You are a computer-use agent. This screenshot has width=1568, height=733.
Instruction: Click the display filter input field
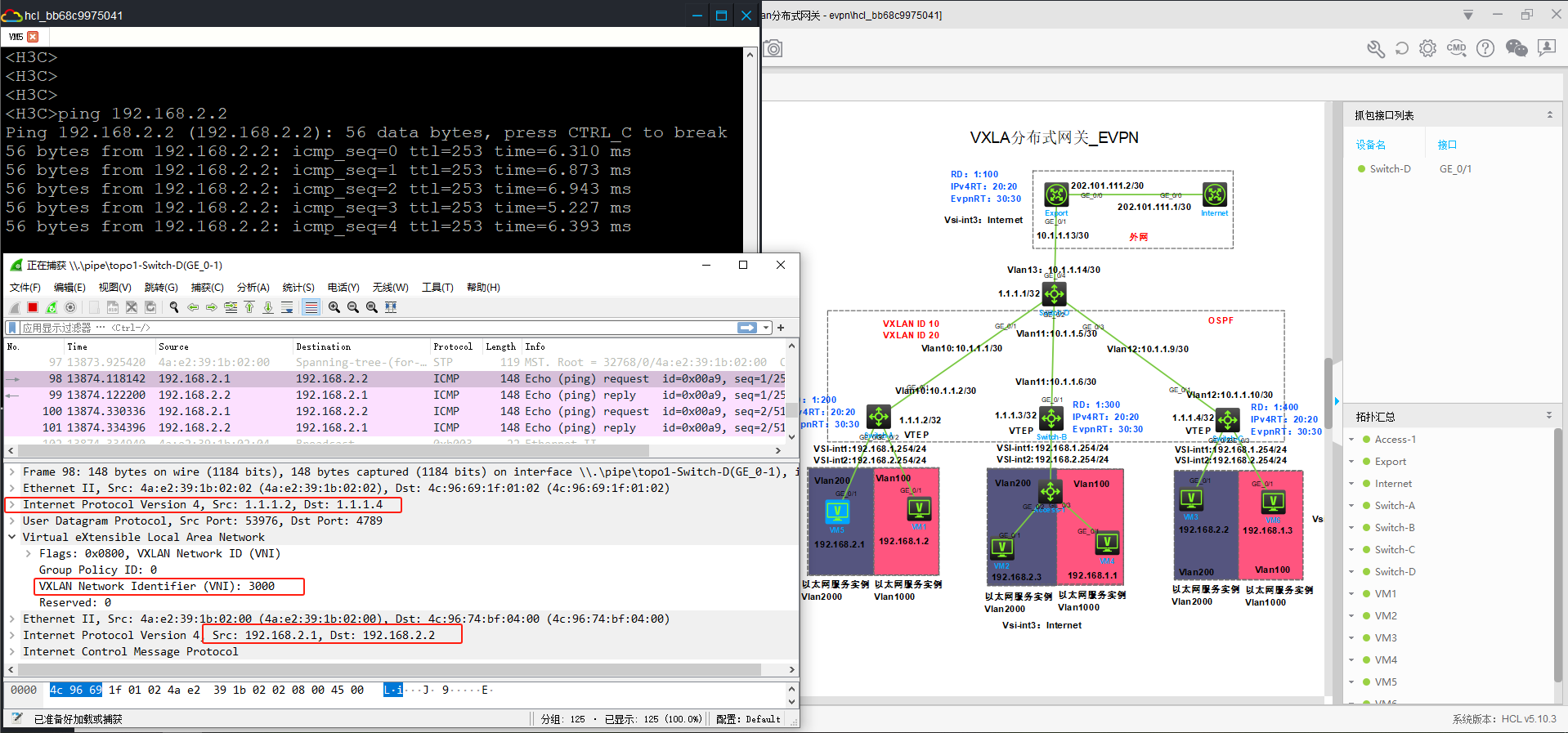pos(376,328)
